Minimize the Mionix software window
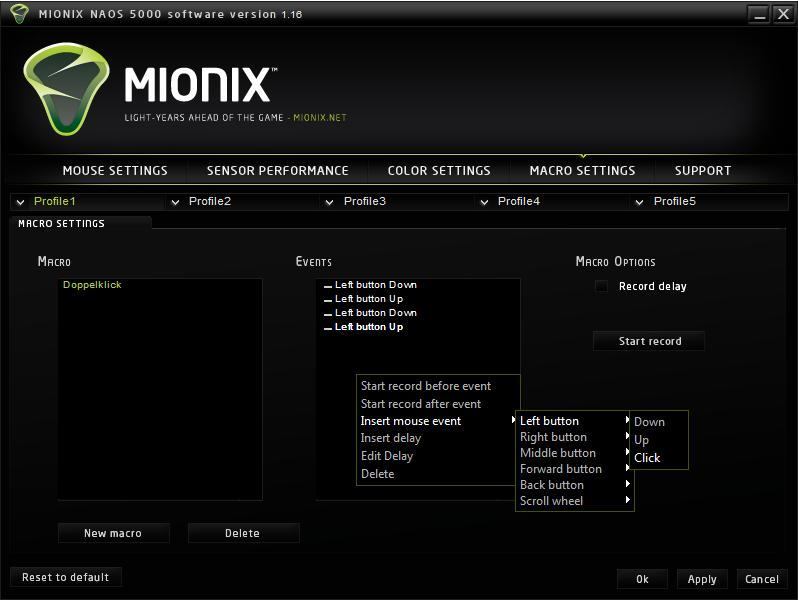 (759, 14)
